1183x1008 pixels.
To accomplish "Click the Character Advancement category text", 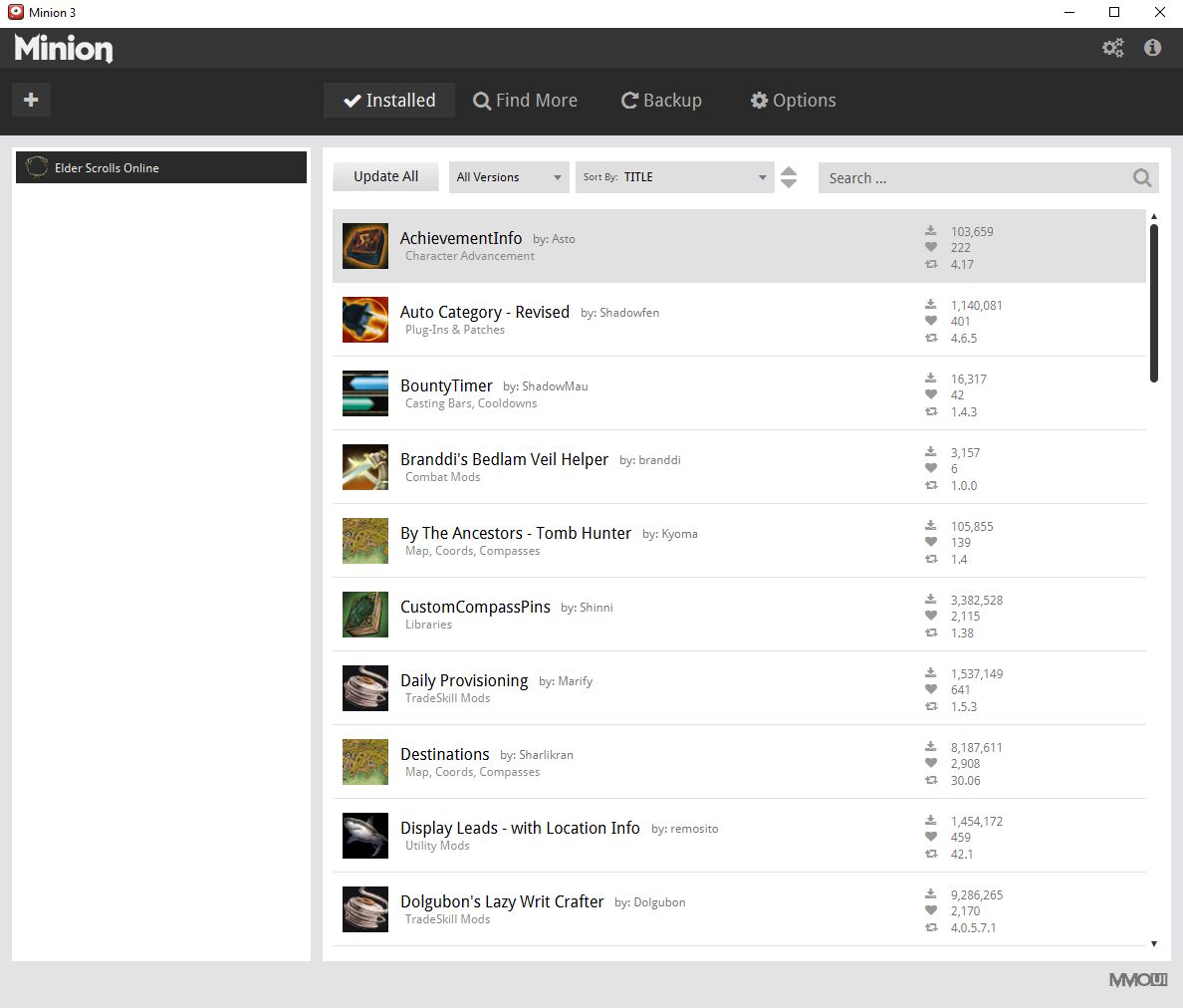I will click(x=469, y=256).
